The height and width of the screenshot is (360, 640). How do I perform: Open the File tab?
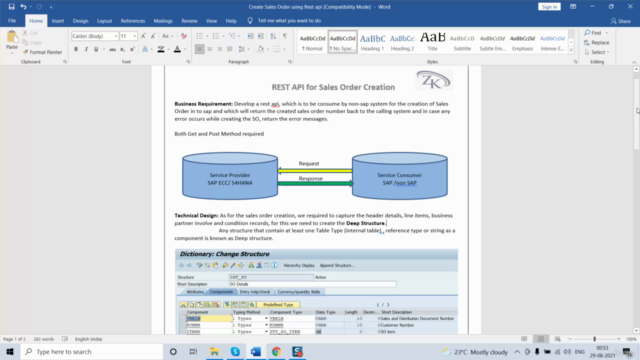(12, 21)
